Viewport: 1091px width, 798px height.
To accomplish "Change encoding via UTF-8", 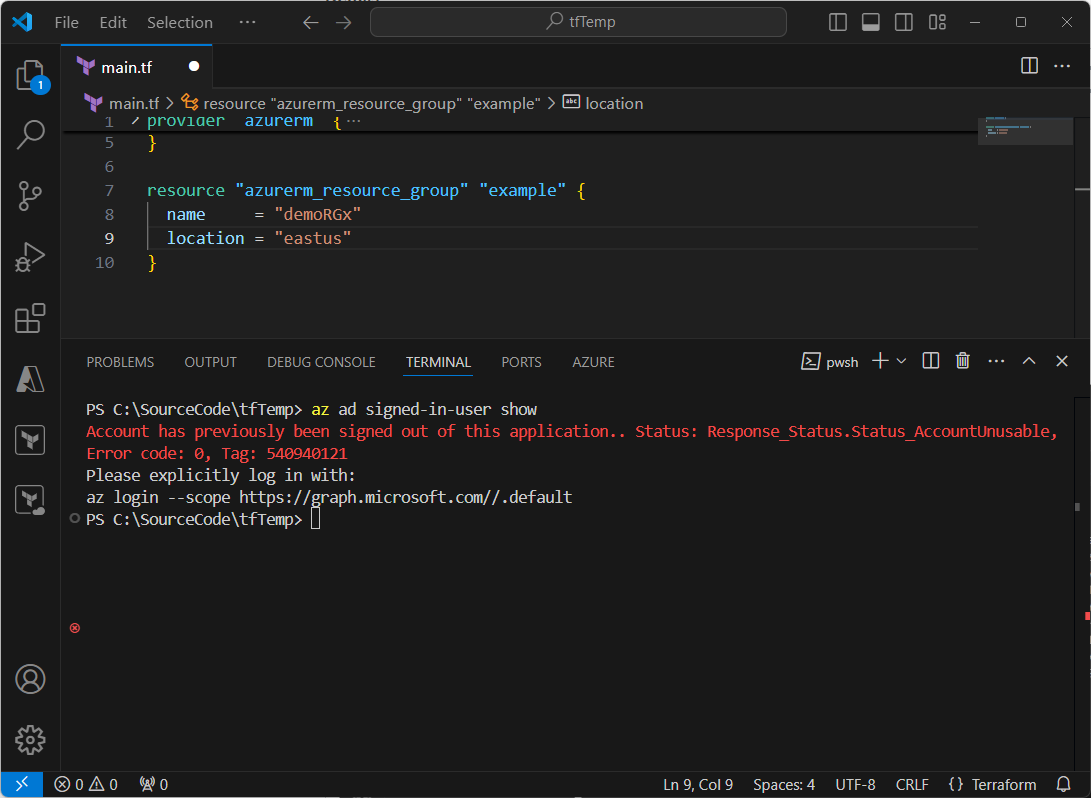I will [855, 784].
